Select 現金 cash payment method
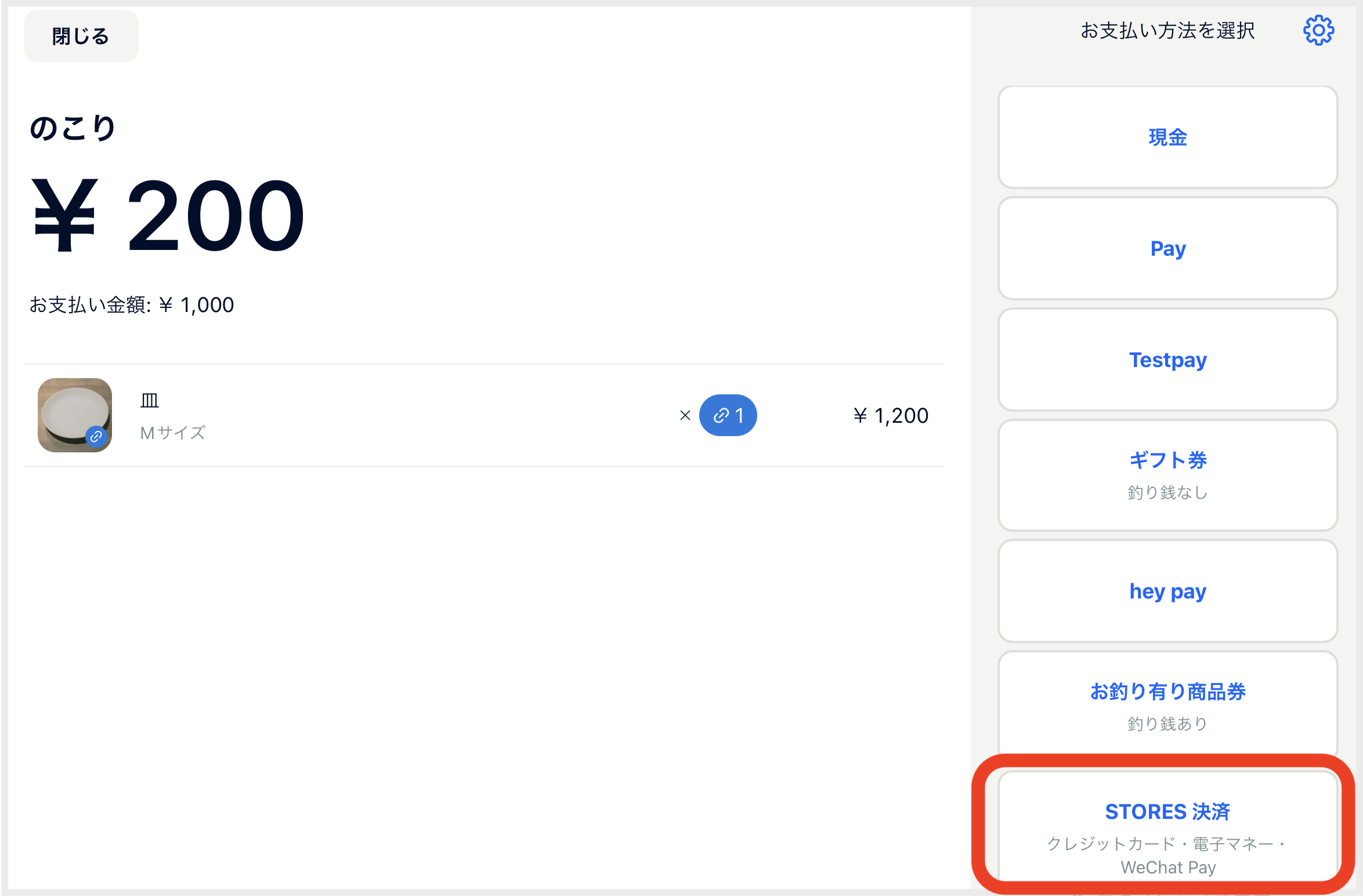This screenshot has width=1363, height=896. (x=1167, y=137)
